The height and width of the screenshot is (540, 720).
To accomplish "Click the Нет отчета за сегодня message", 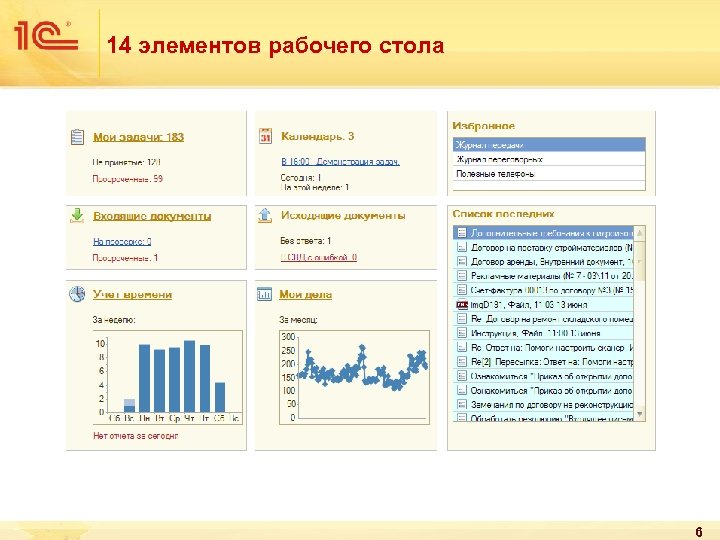I will tap(135, 435).
